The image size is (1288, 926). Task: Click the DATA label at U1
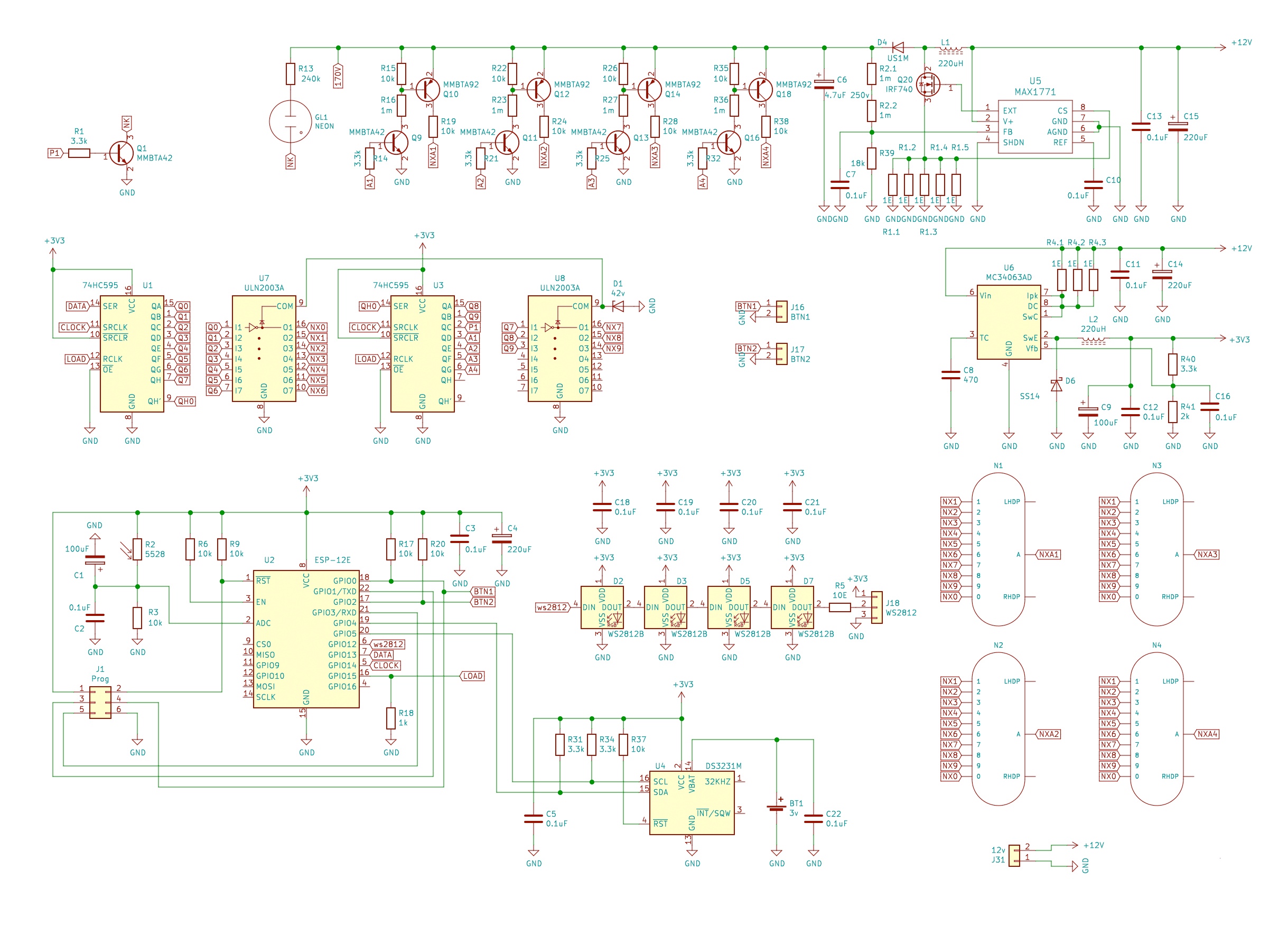77,306
